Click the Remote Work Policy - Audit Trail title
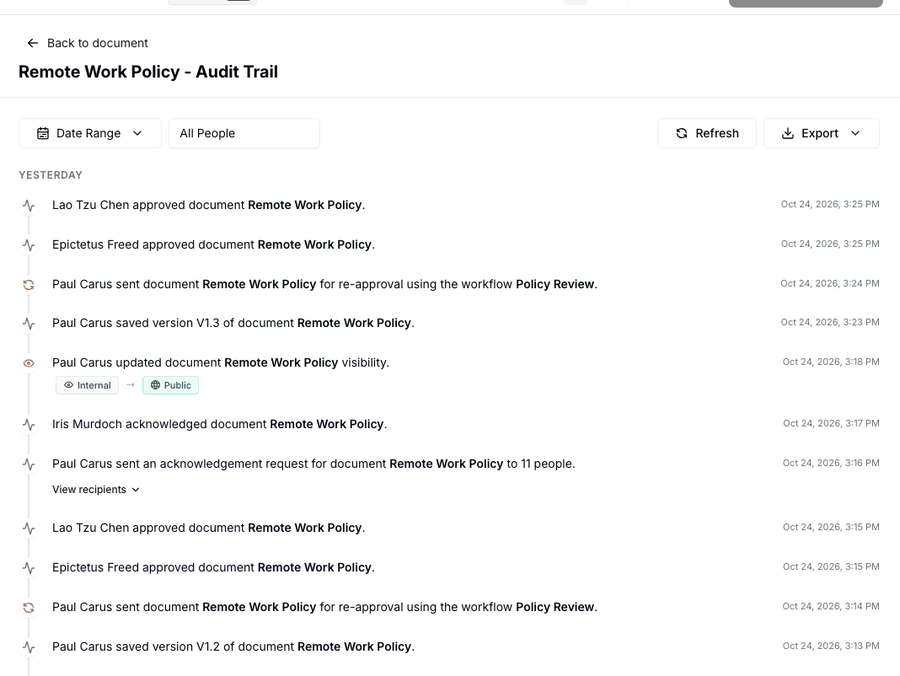Image resolution: width=900 pixels, height=676 pixels. click(148, 72)
